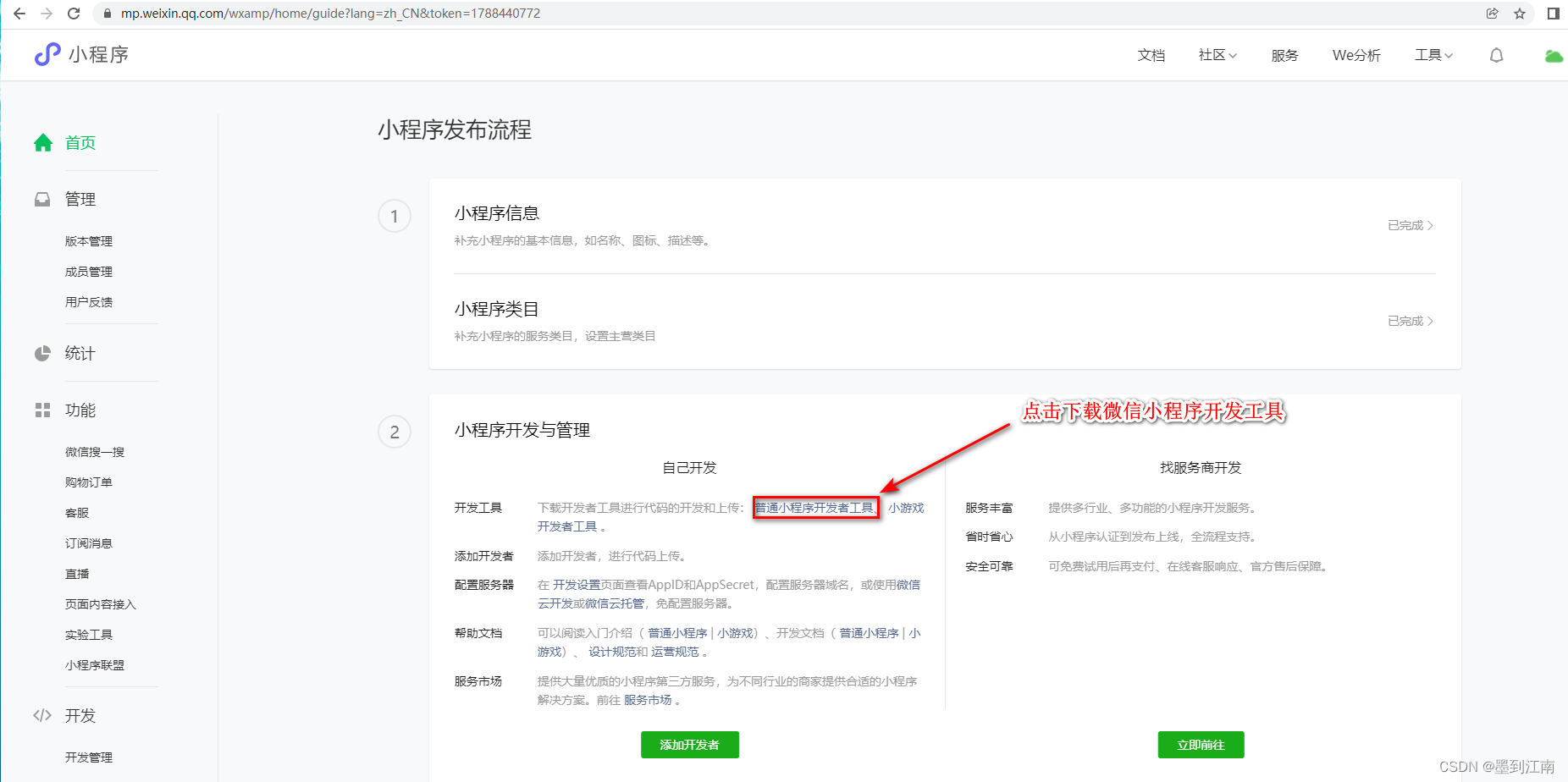Open 页面内容接入 in sidebar
The height and width of the screenshot is (782, 1568).
101,604
